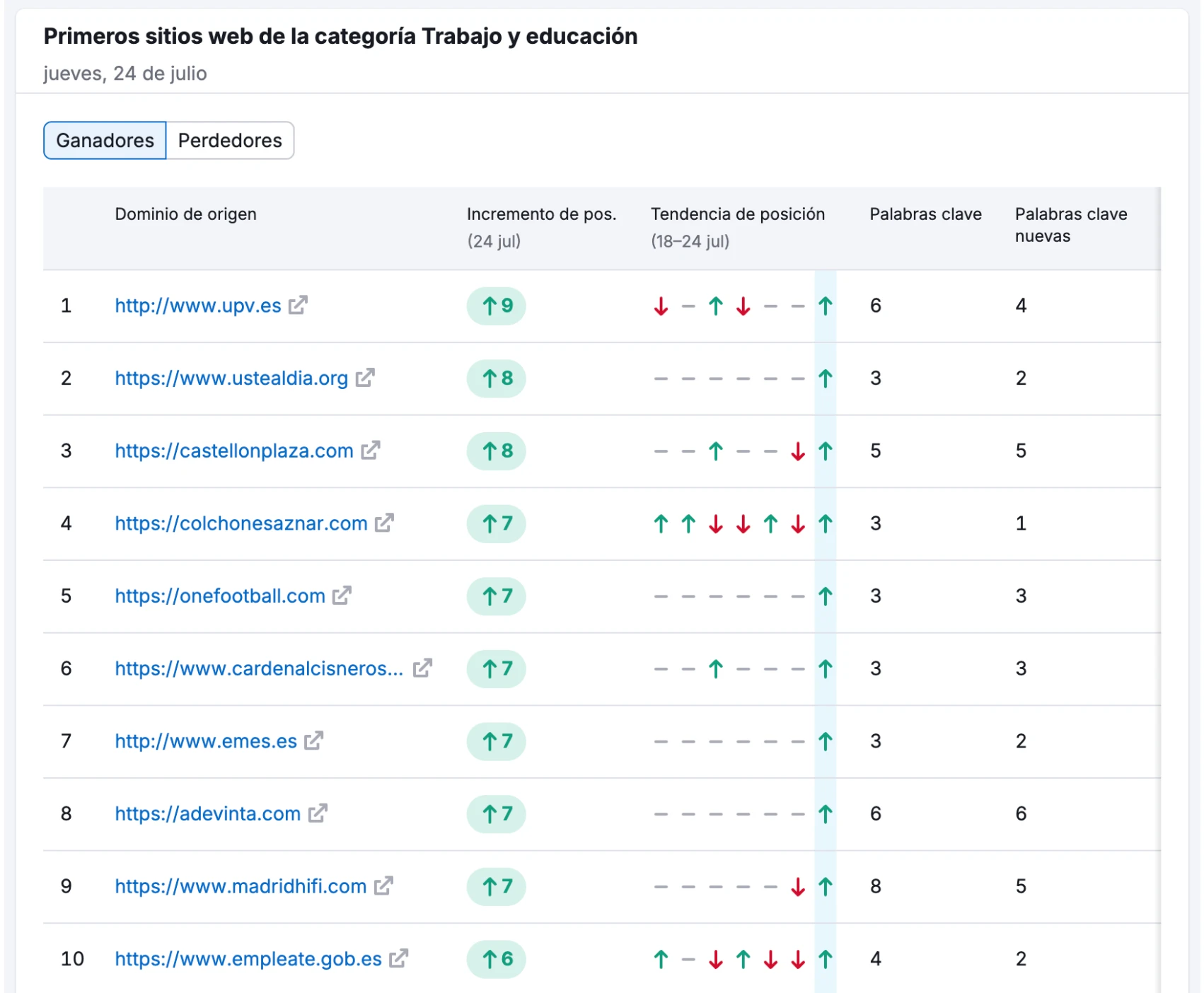Follow the adevinta.com link
The height and width of the screenshot is (993, 1204).
click(x=207, y=814)
